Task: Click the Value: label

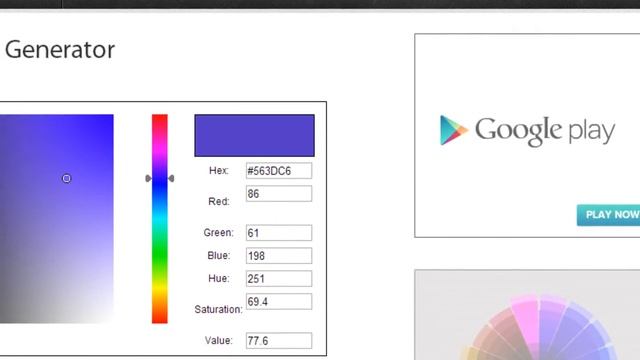Action: 219,340
